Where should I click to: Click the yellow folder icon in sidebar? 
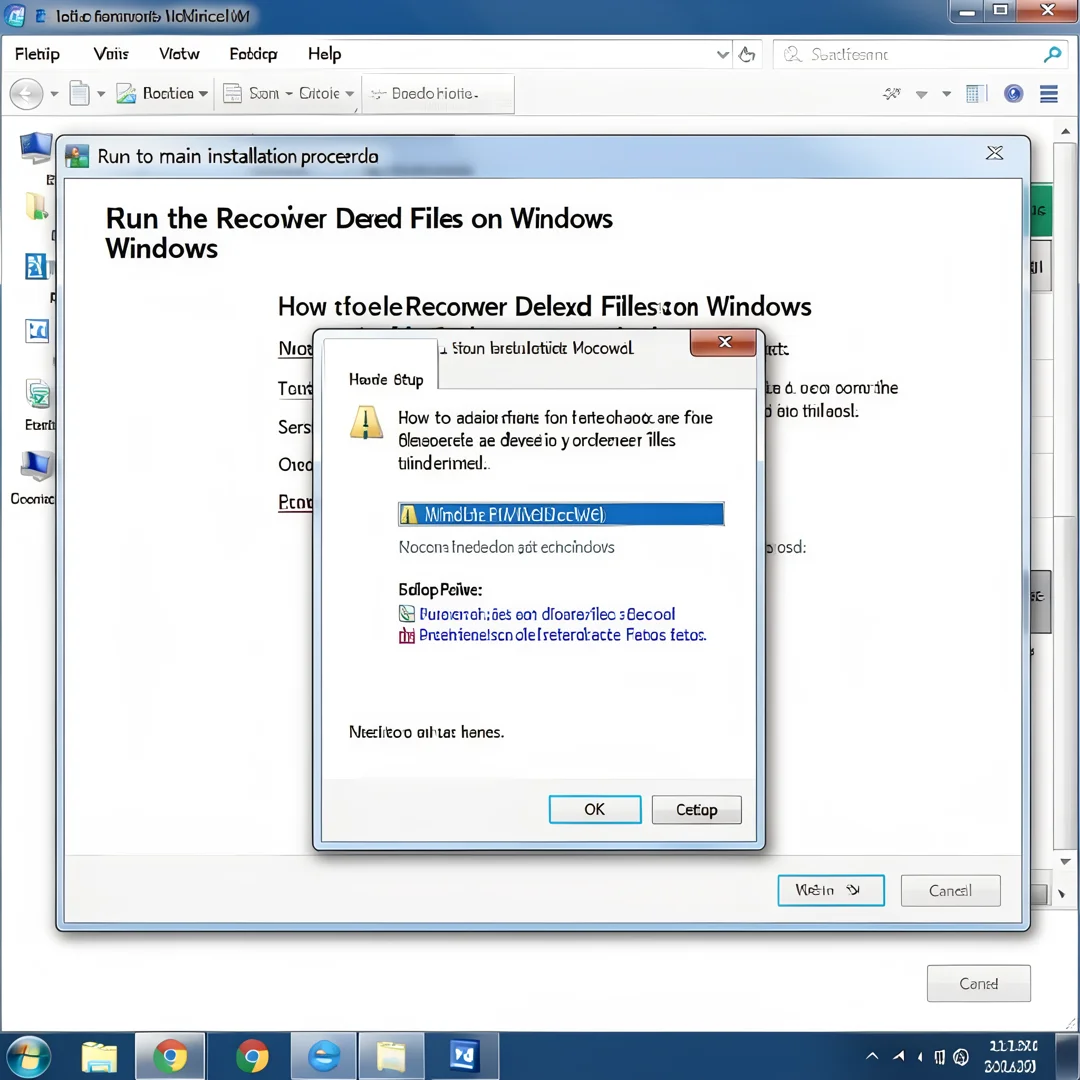[x=37, y=207]
